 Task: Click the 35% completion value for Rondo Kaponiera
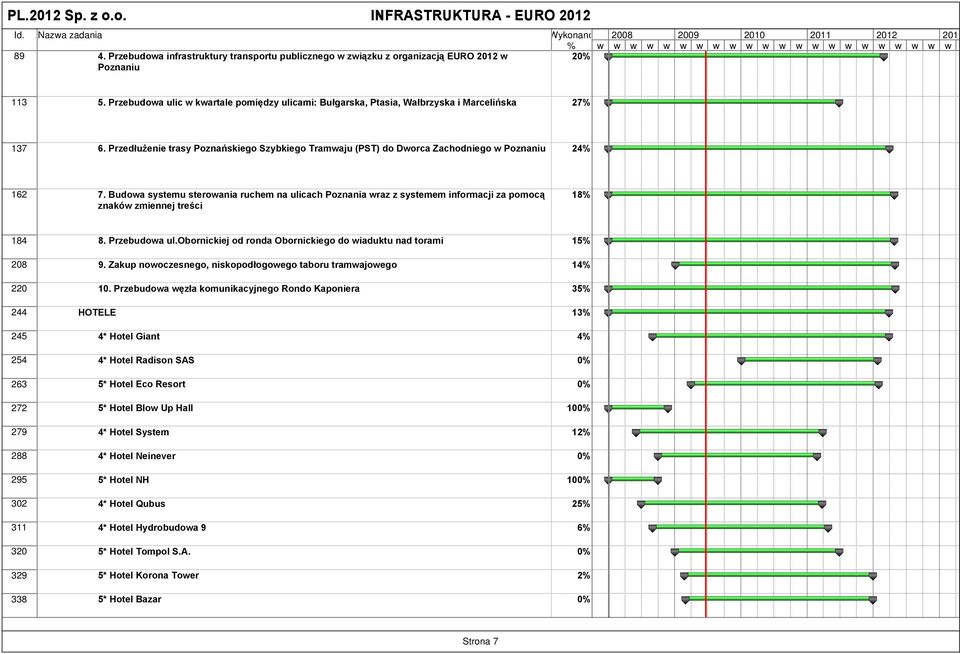(581, 288)
